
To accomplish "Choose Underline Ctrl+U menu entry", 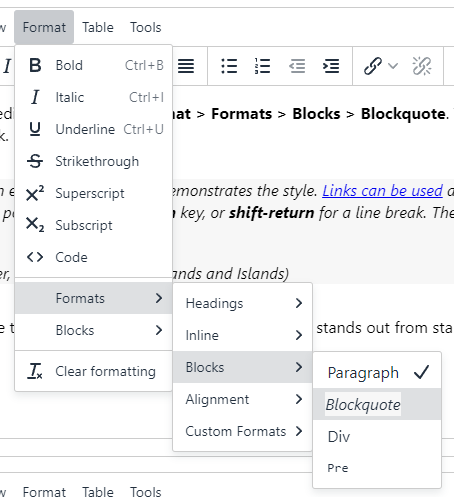I will pos(94,129).
